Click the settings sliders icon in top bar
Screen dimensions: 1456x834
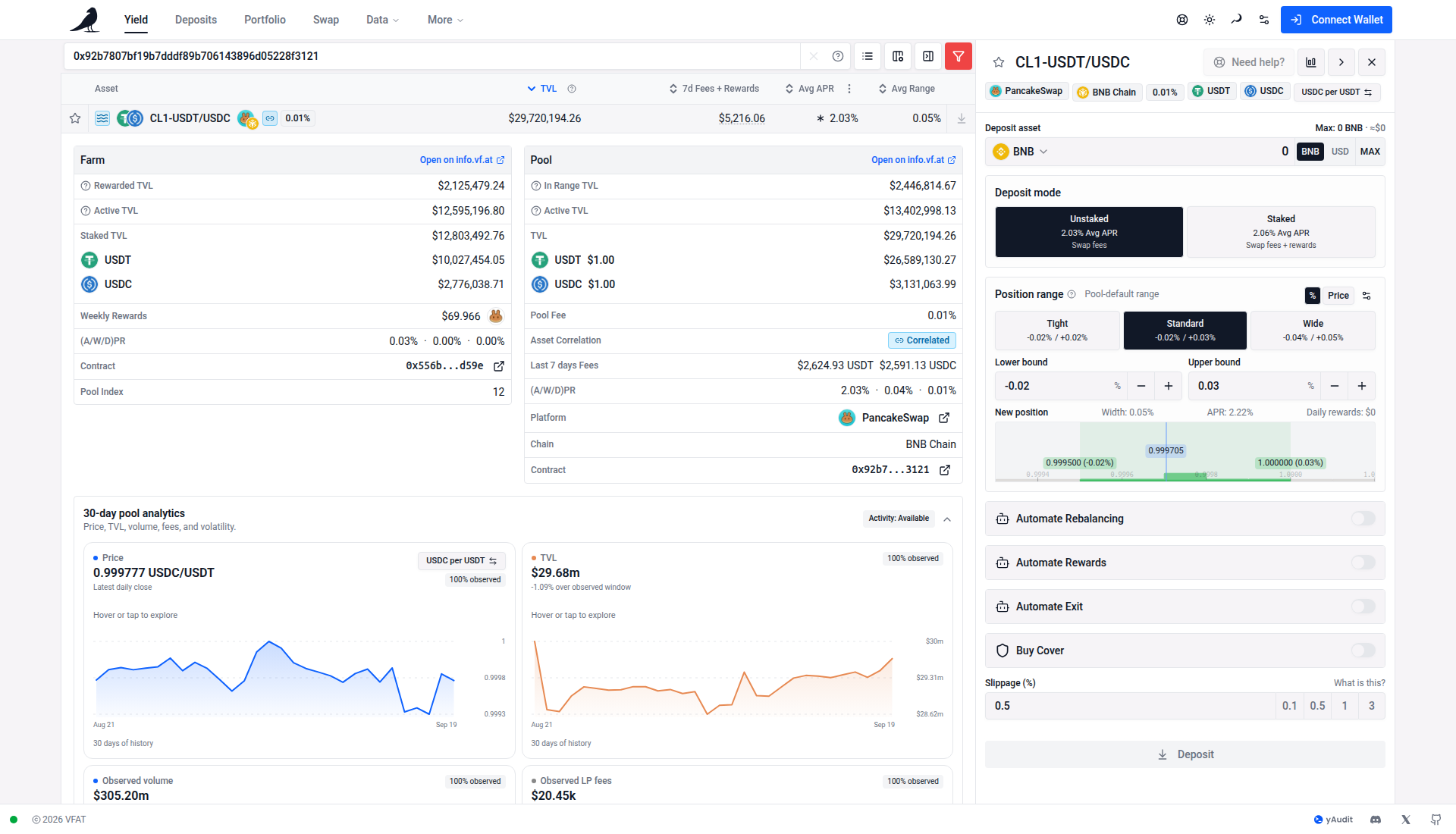[1264, 20]
